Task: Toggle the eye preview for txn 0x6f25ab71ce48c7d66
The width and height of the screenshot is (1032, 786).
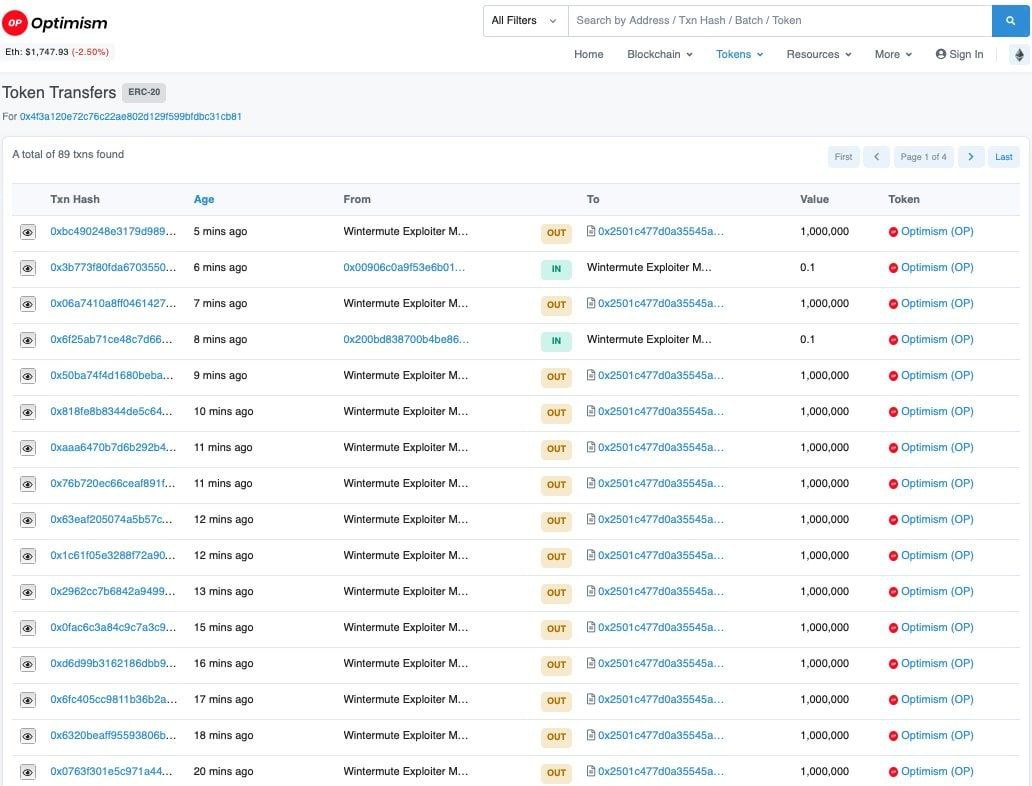Action: (x=28, y=340)
